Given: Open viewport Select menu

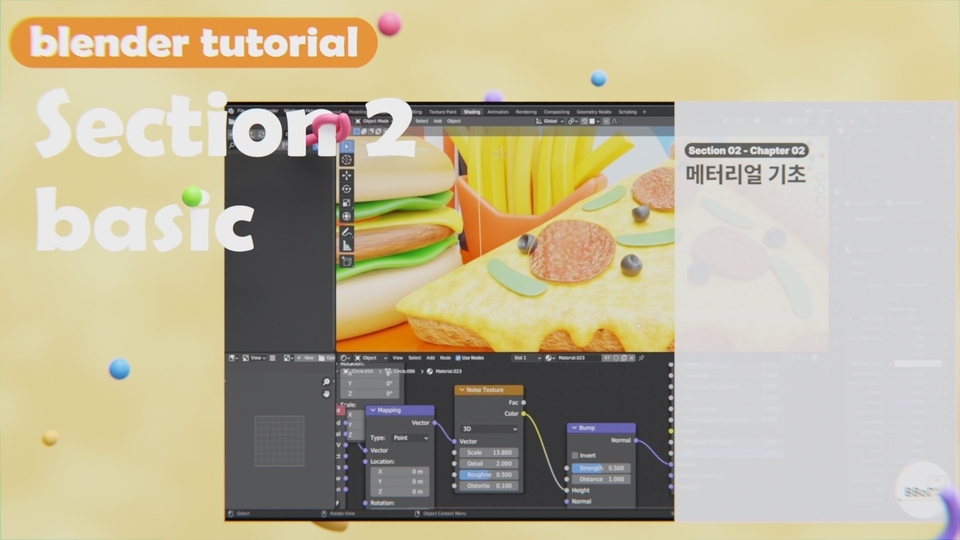Looking at the screenshot, I should click(422, 121).
